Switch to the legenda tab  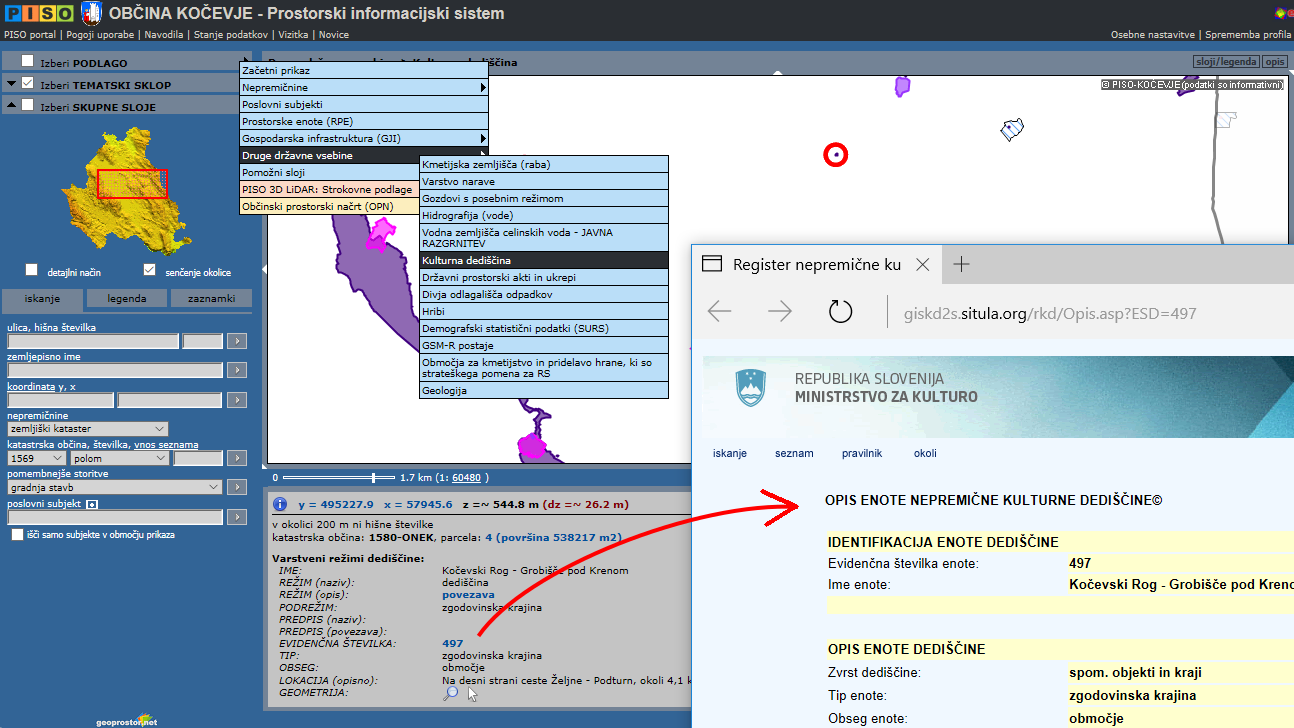[x=127, y=298]
